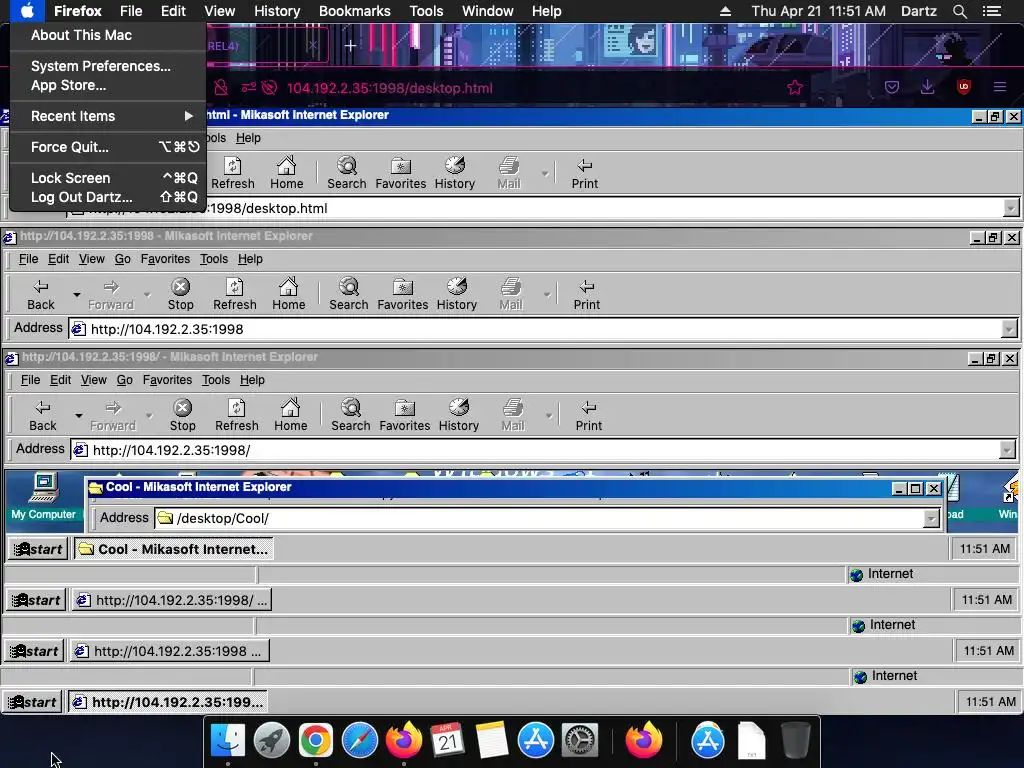
Task: Open Favorites icon in 104.192.2.35:1998 window
Action: 403,295
